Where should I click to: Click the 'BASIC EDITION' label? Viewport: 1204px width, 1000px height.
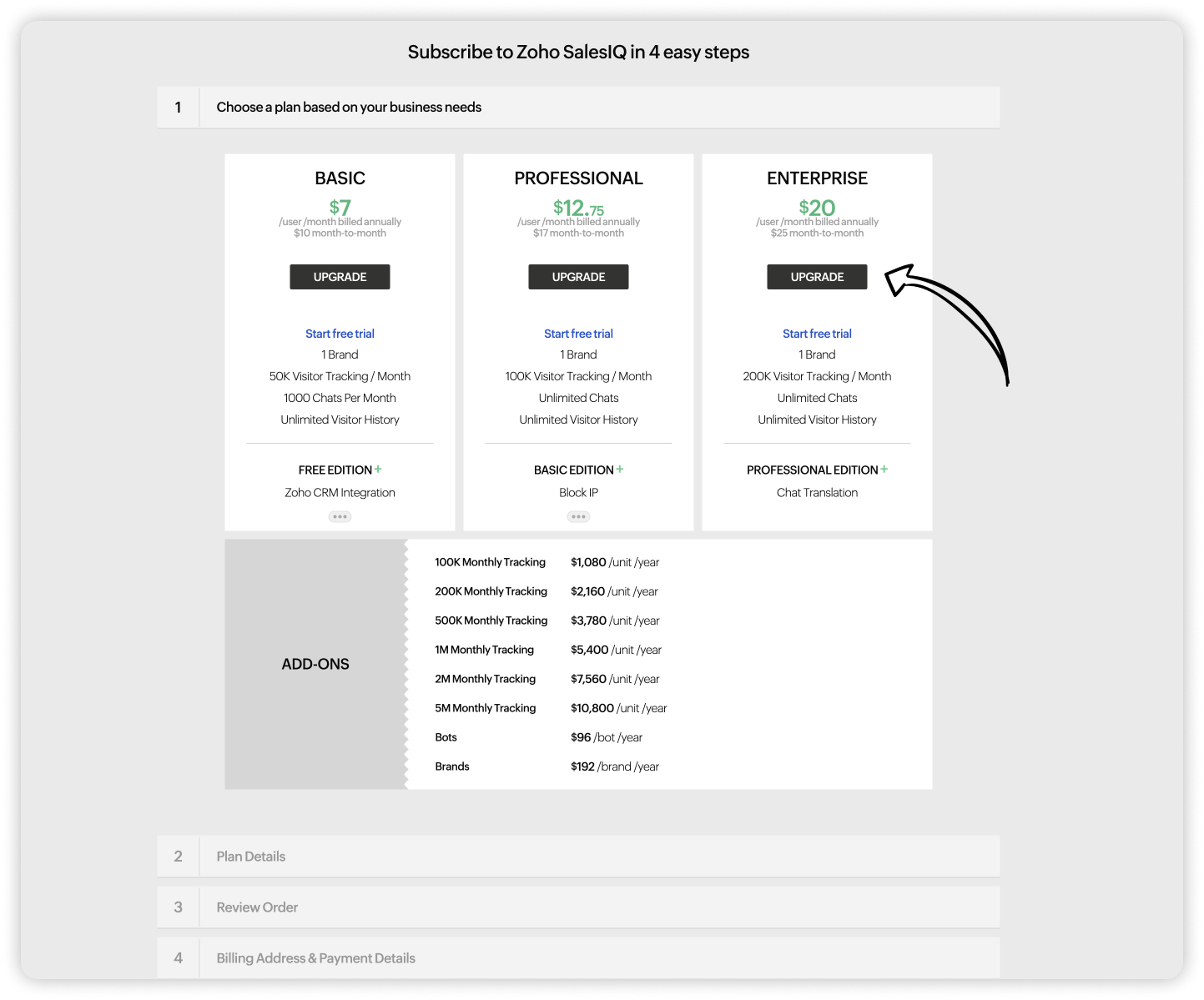(x=574, y=470)
